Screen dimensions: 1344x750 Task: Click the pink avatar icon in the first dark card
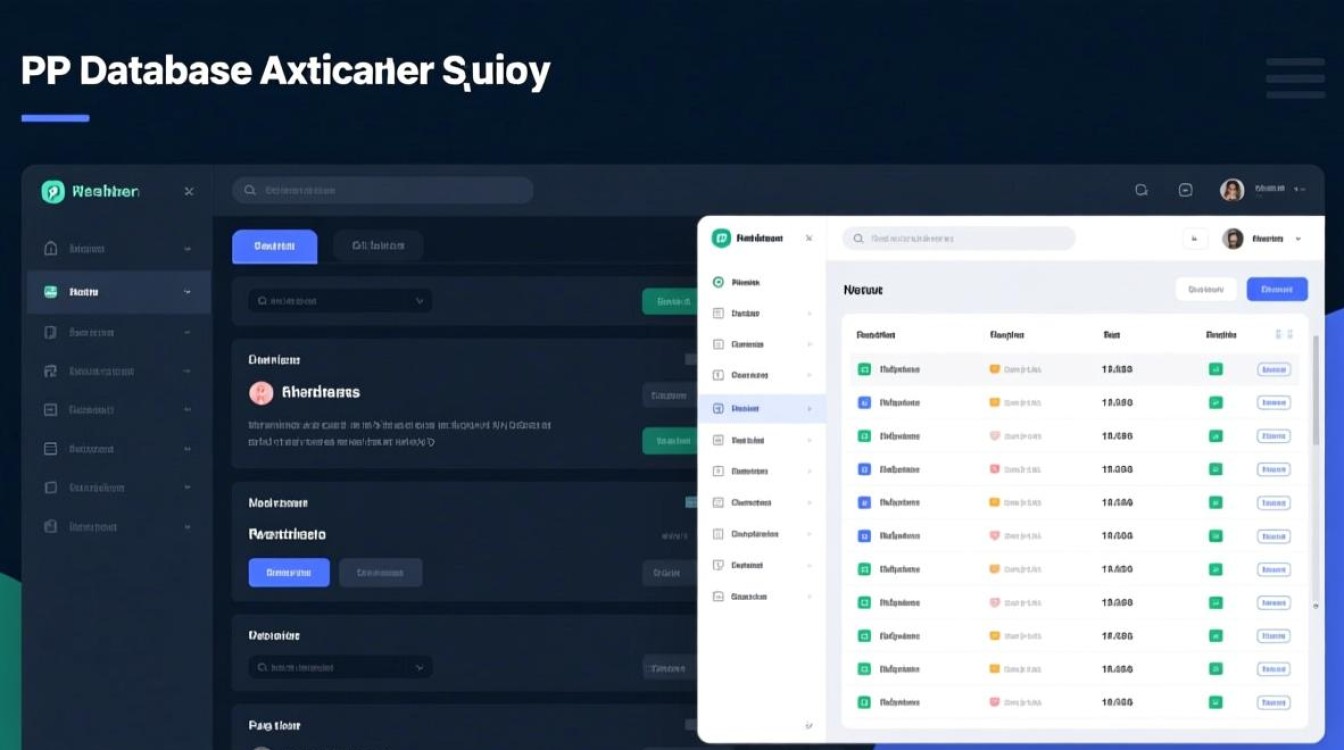260,393
